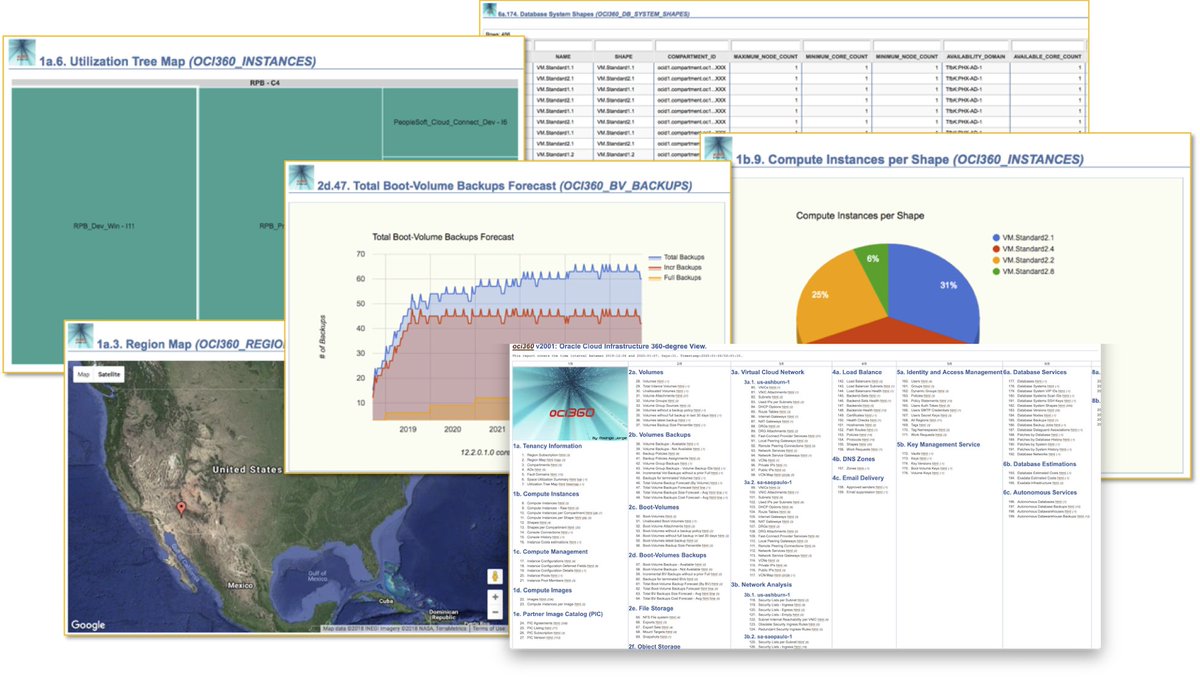Zoom out with the map minus button
1200x679 pixels.
point(494,613)
